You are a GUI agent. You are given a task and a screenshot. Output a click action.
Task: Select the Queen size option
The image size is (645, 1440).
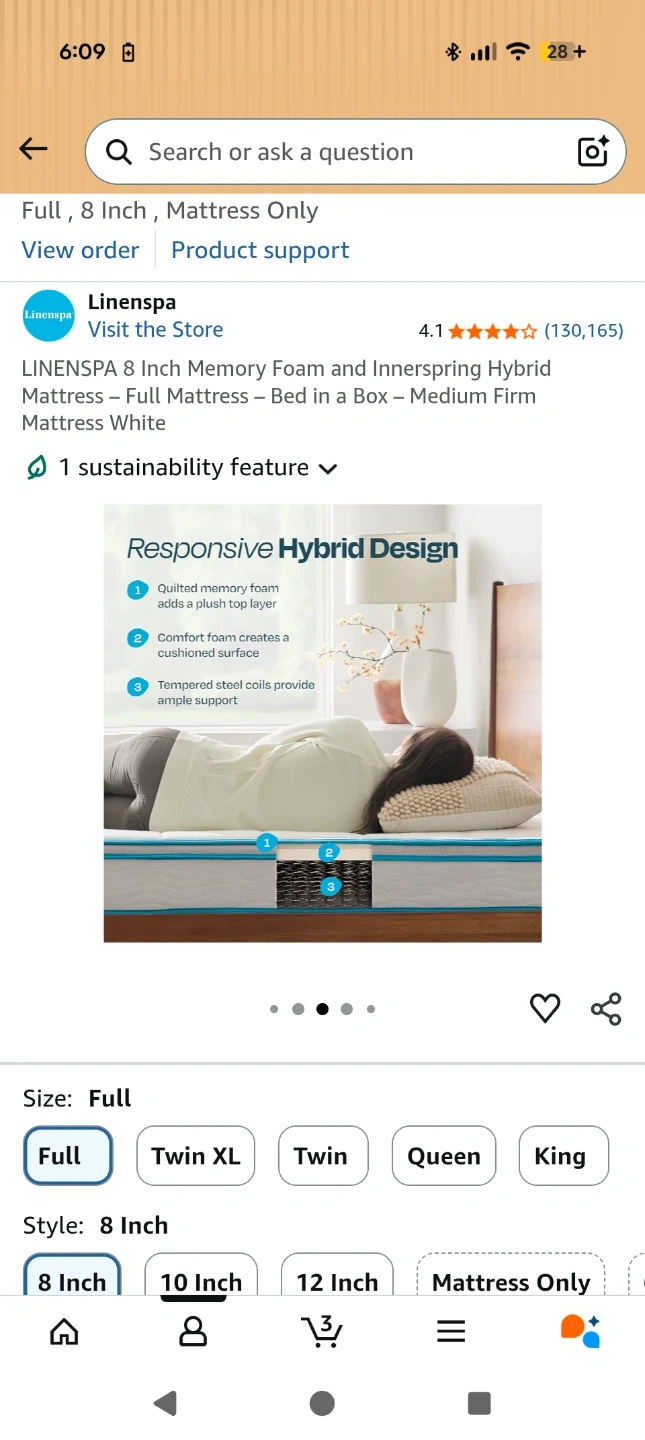444,1156
